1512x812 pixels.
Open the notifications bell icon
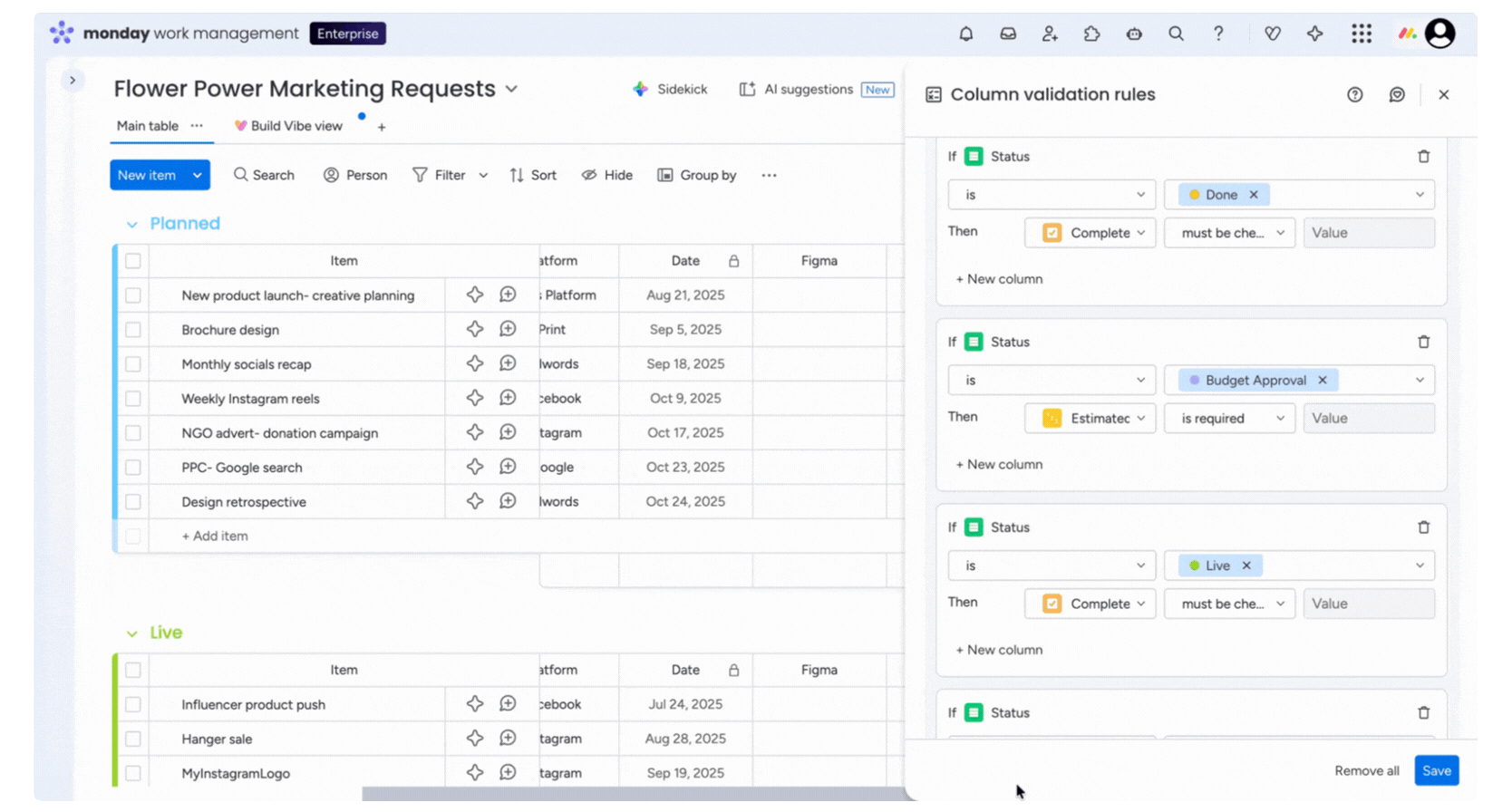coord(966,34)
